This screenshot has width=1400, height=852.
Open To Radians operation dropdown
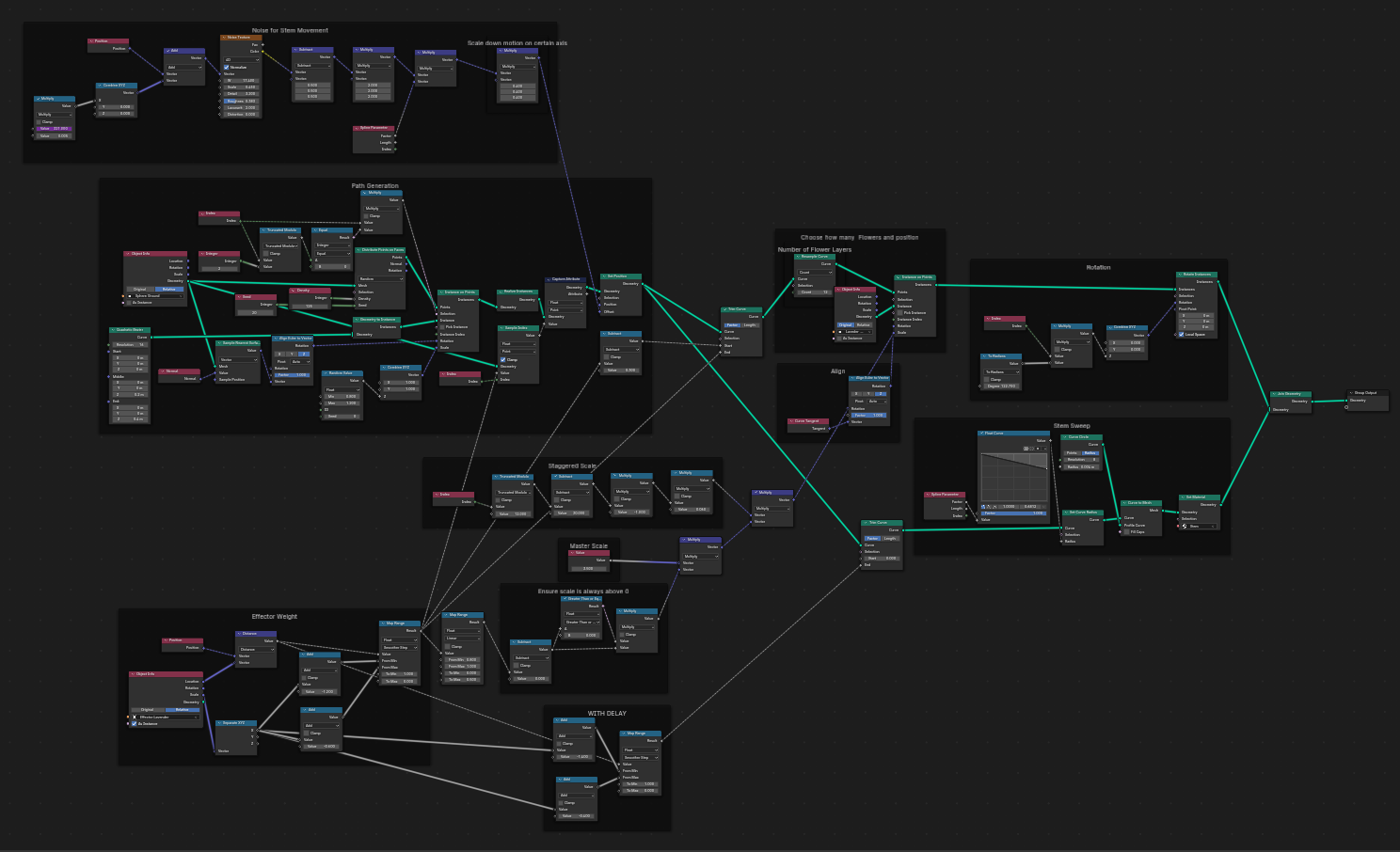tap(1000, 372)
